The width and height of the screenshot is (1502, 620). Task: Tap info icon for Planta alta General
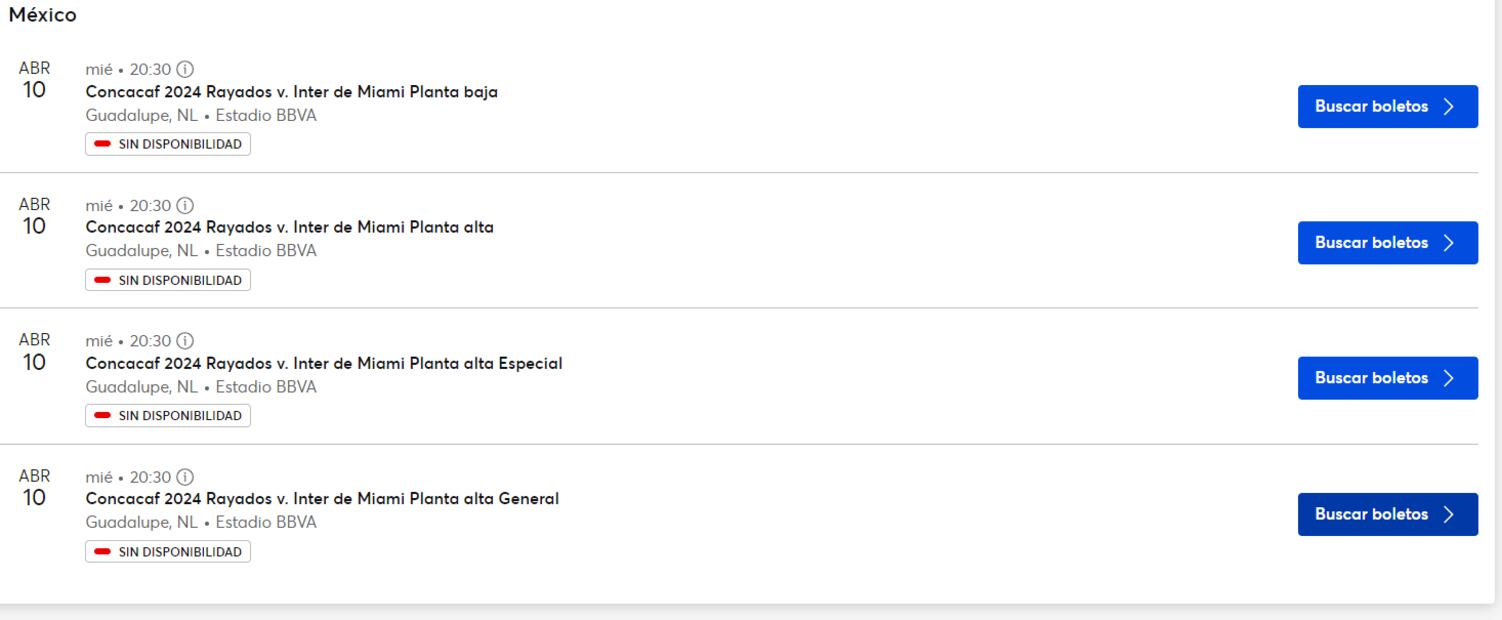tap(185, 478)
